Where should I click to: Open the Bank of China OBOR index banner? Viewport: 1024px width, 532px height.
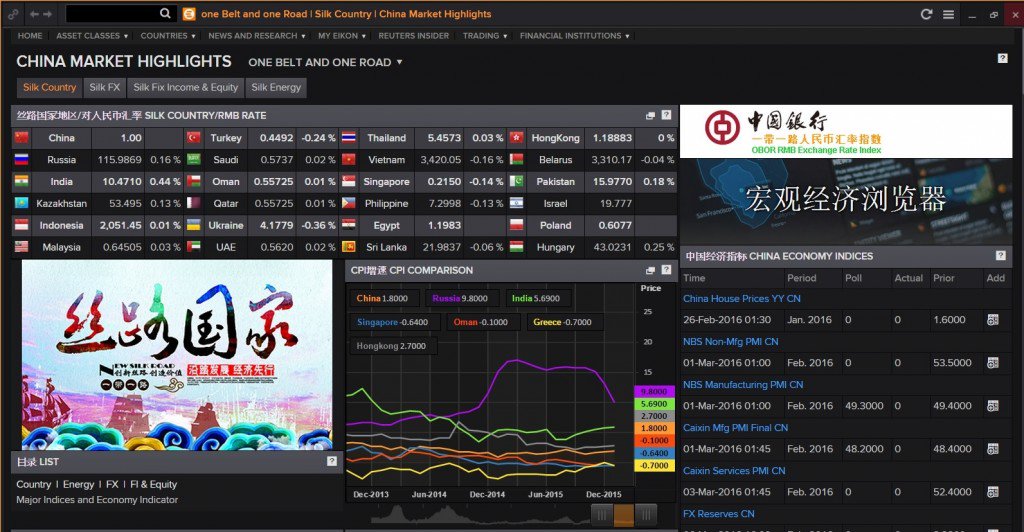coord(846,132)
